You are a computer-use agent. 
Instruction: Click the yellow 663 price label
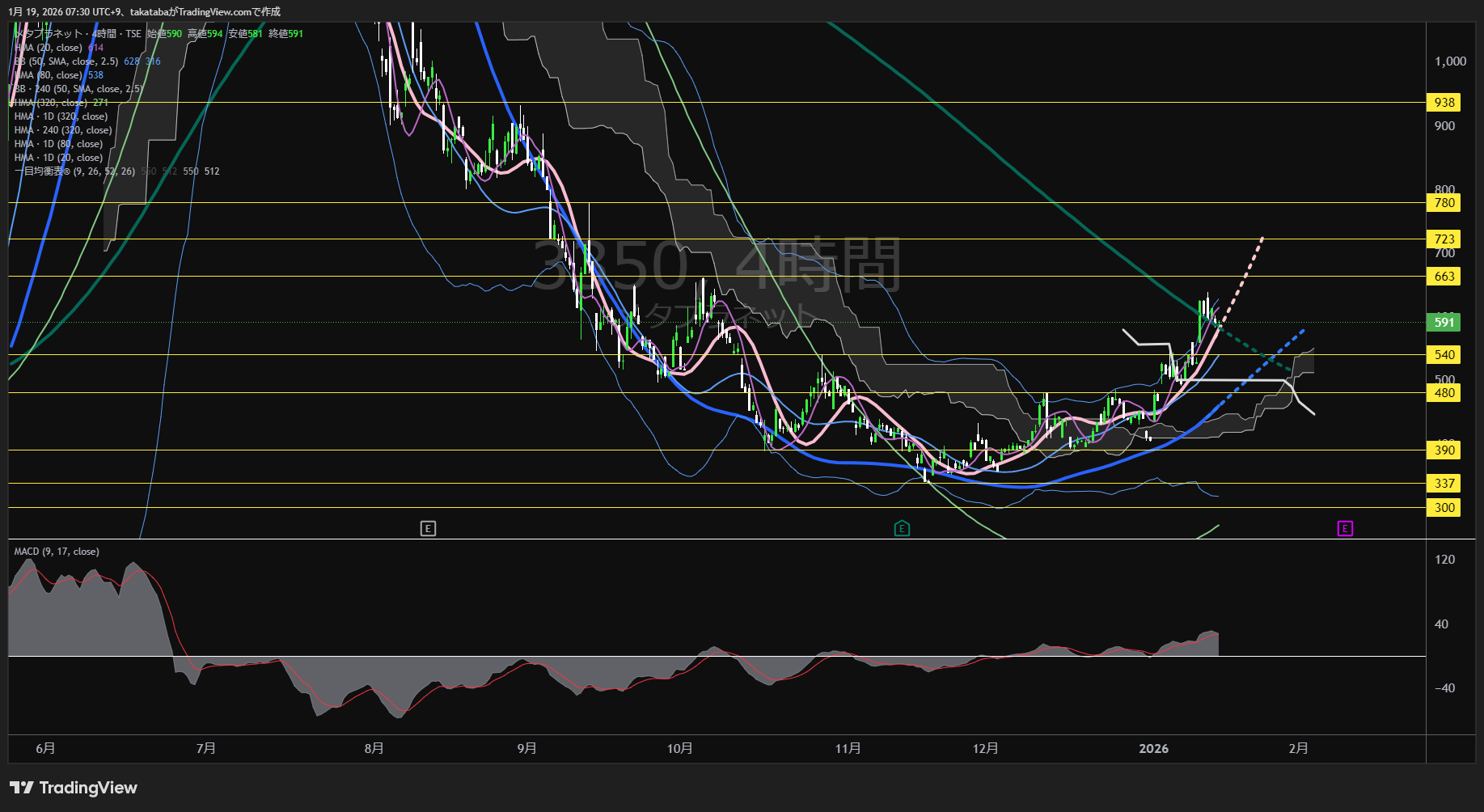[1444, 277]
